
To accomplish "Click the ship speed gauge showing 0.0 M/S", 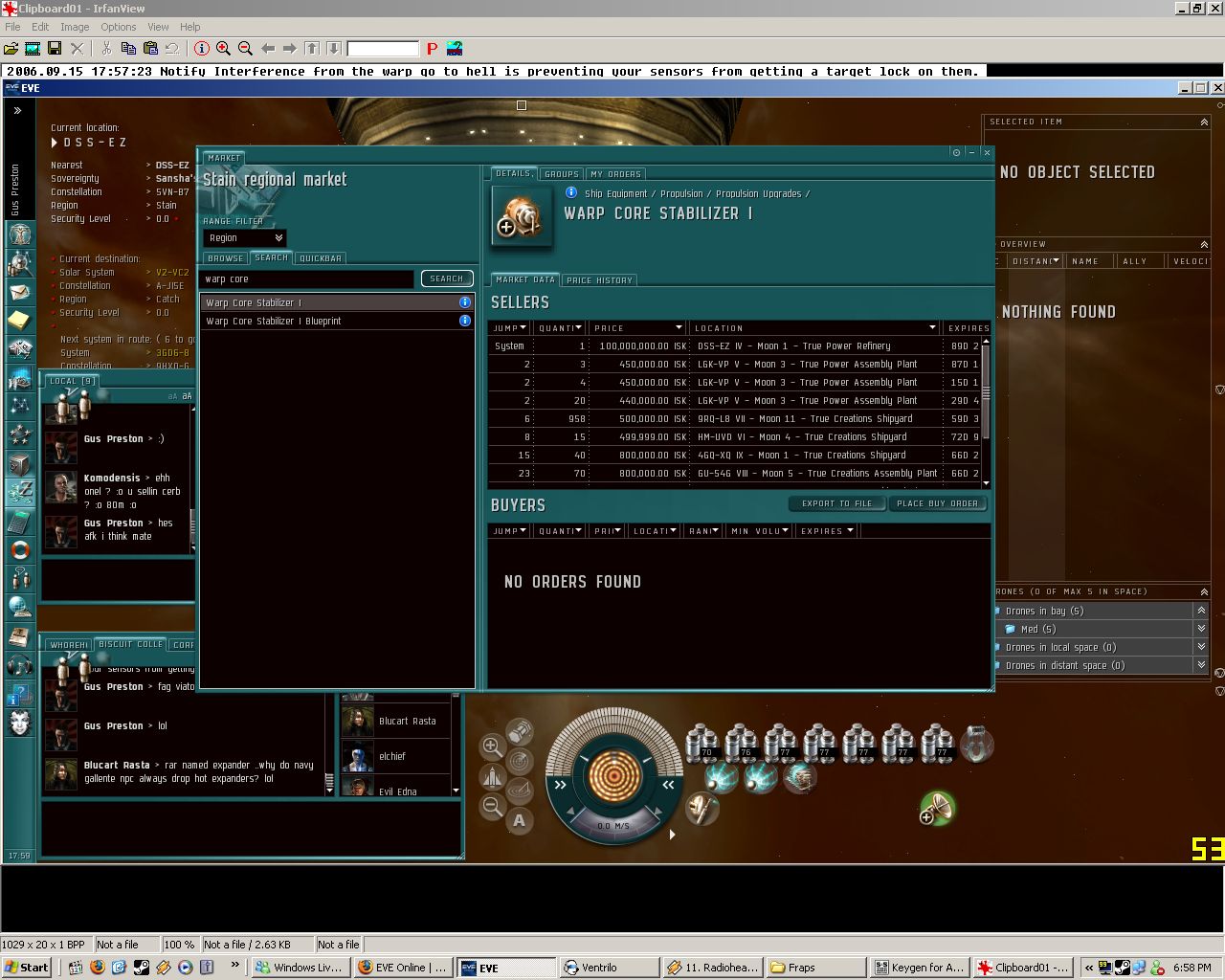I will click(x=613, y=825).
